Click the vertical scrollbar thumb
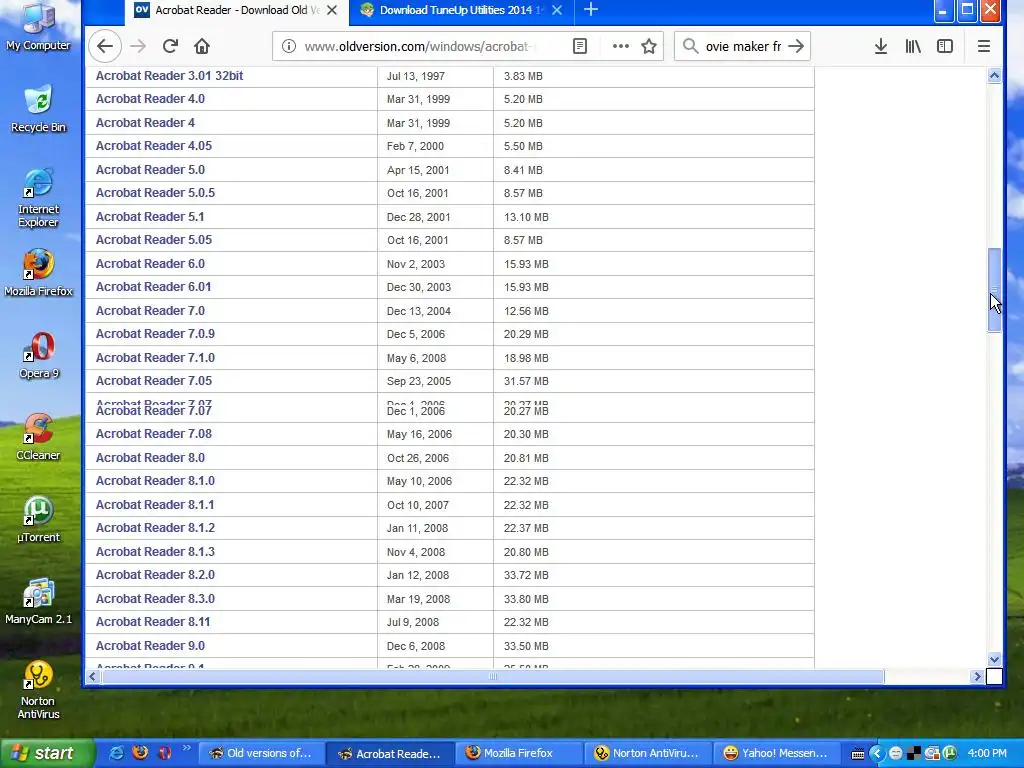The height and width of the screenshot is (768, 1024). tap(994, 291)
